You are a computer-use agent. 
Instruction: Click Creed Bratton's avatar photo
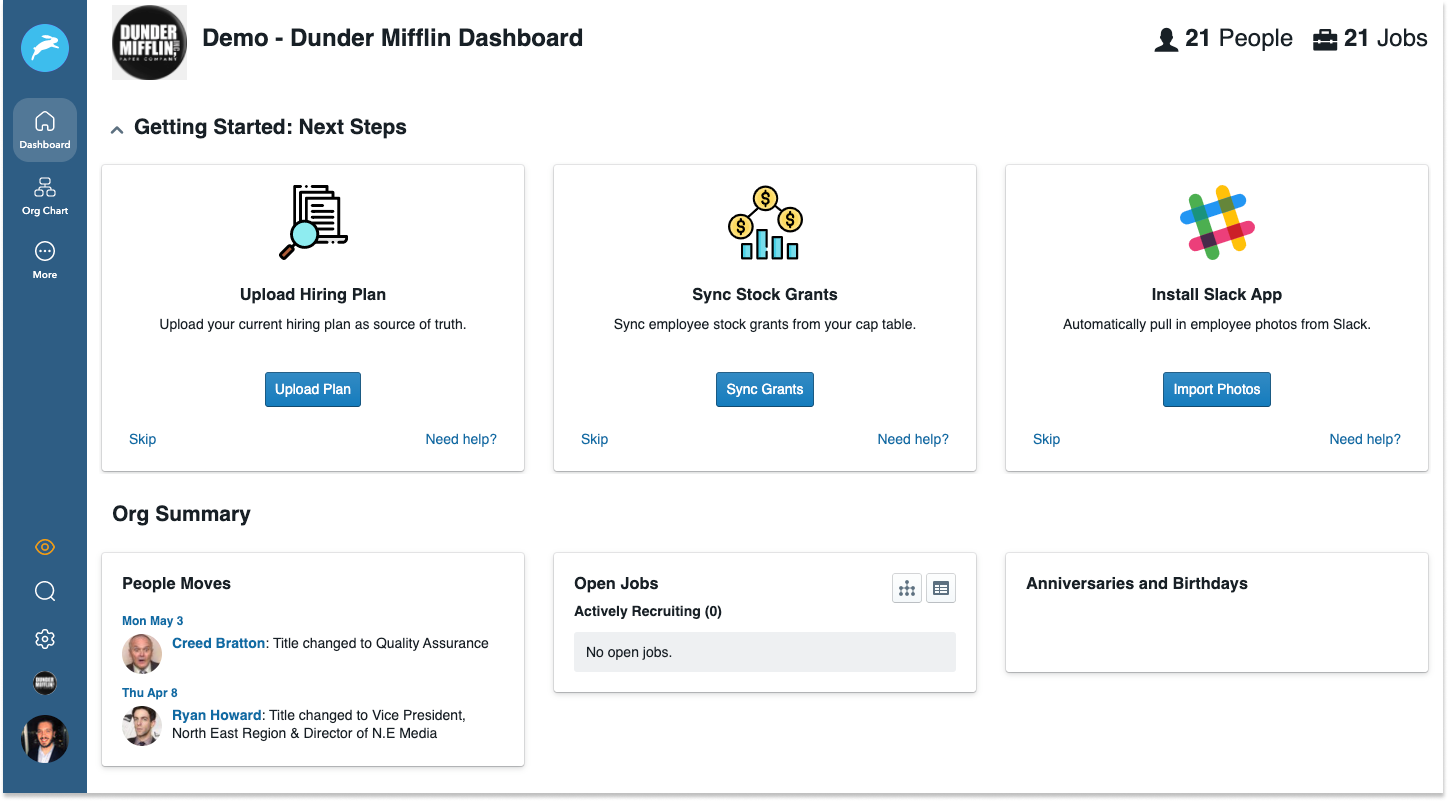coord(142,654)
